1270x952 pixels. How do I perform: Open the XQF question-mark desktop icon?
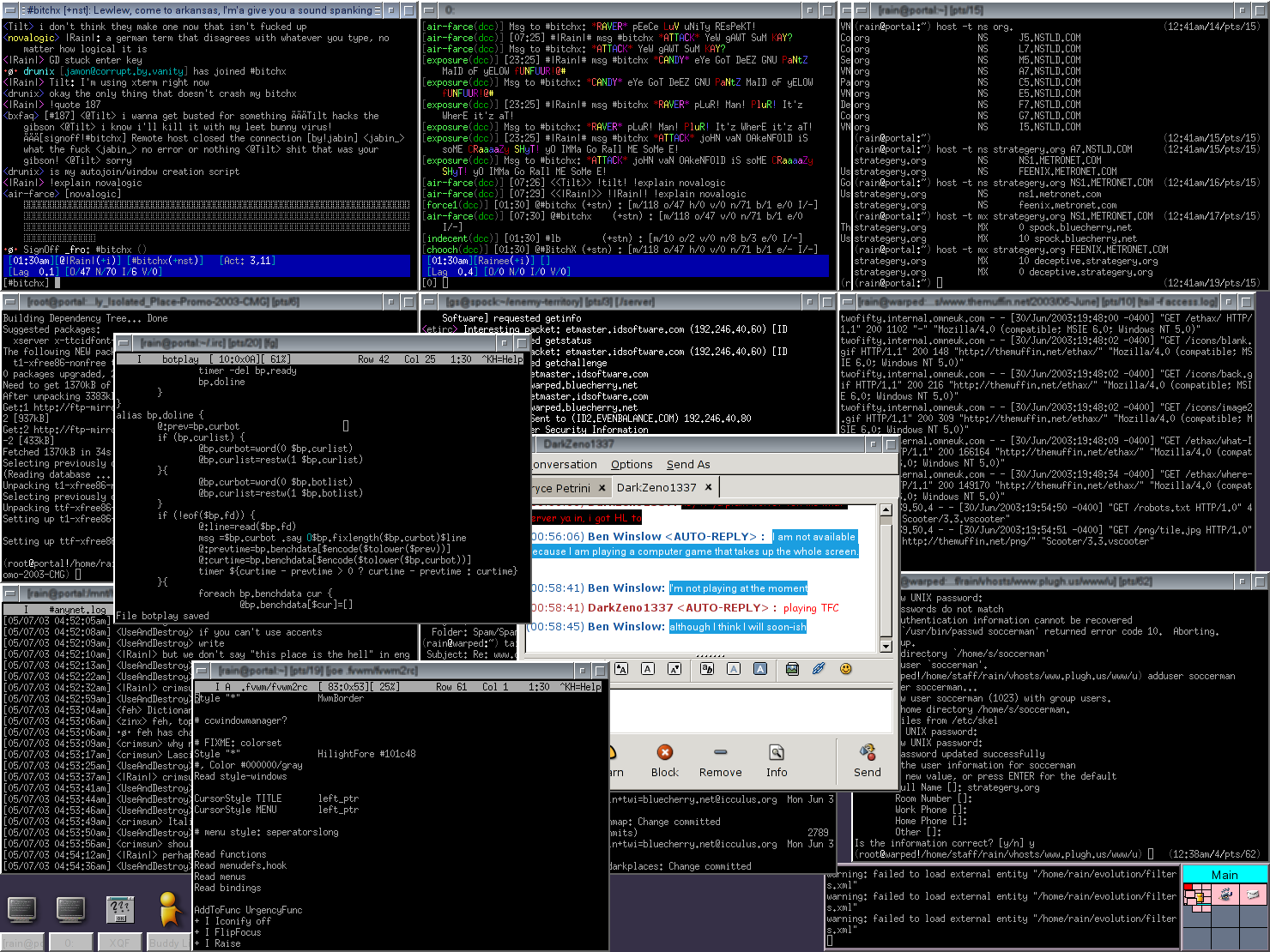click(120, 909)
